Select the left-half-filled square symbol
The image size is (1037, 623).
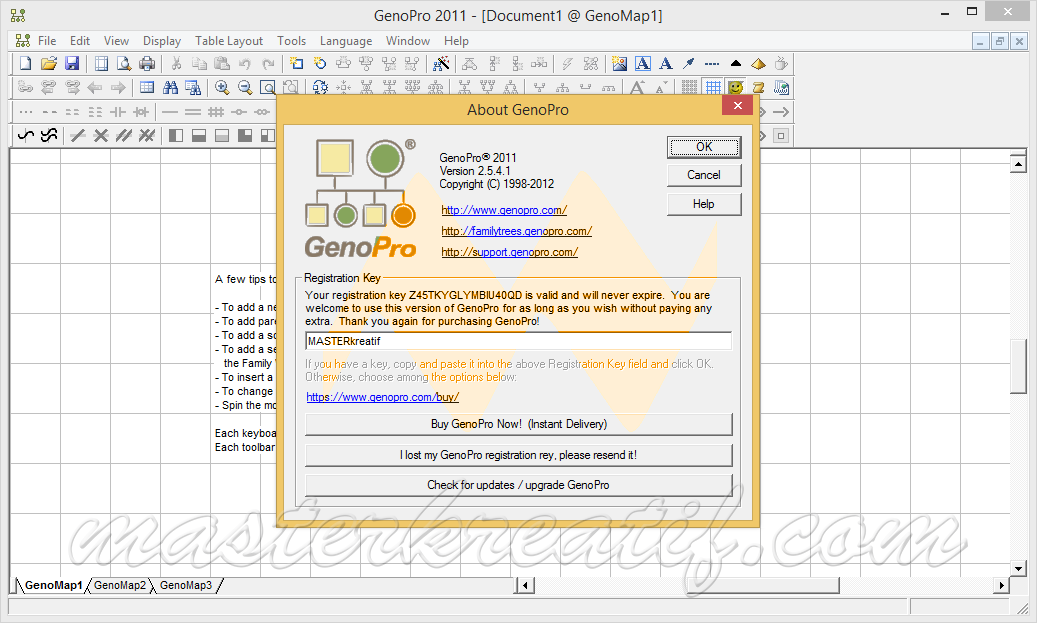pyautogui.click(x=176, y=136)
